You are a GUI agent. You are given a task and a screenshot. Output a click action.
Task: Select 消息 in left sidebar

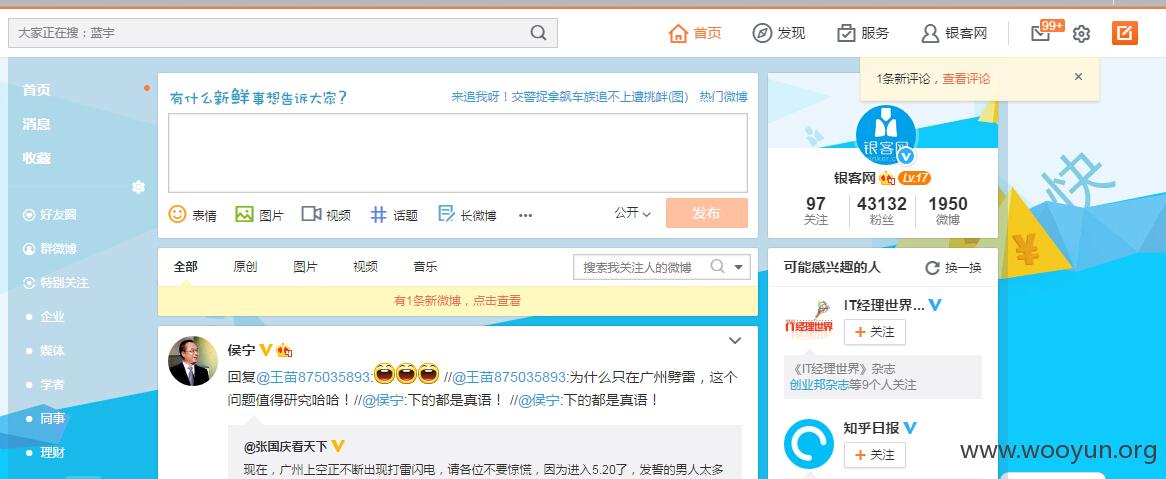point(36,124)
